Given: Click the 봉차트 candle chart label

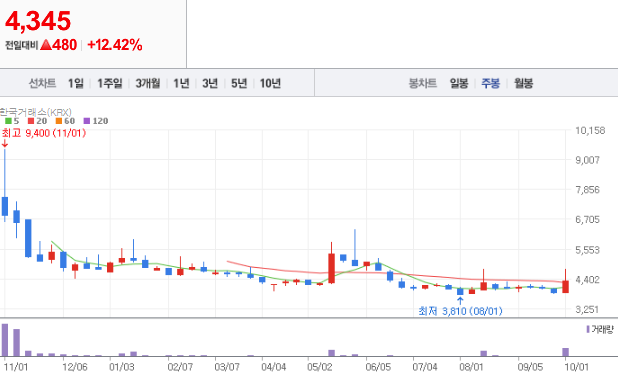Looking at the screenshot, I should coord(423,83).
